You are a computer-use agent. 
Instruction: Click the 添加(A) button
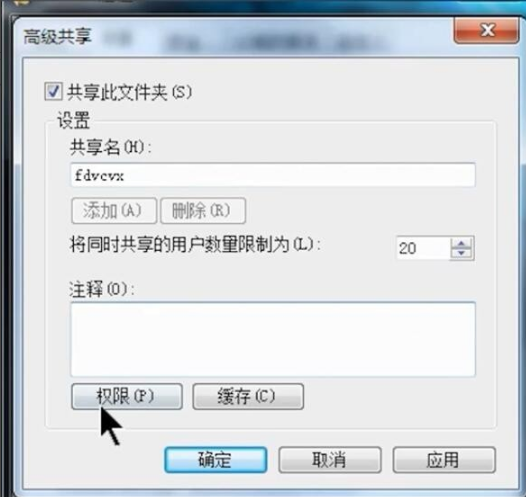[114, 211]
